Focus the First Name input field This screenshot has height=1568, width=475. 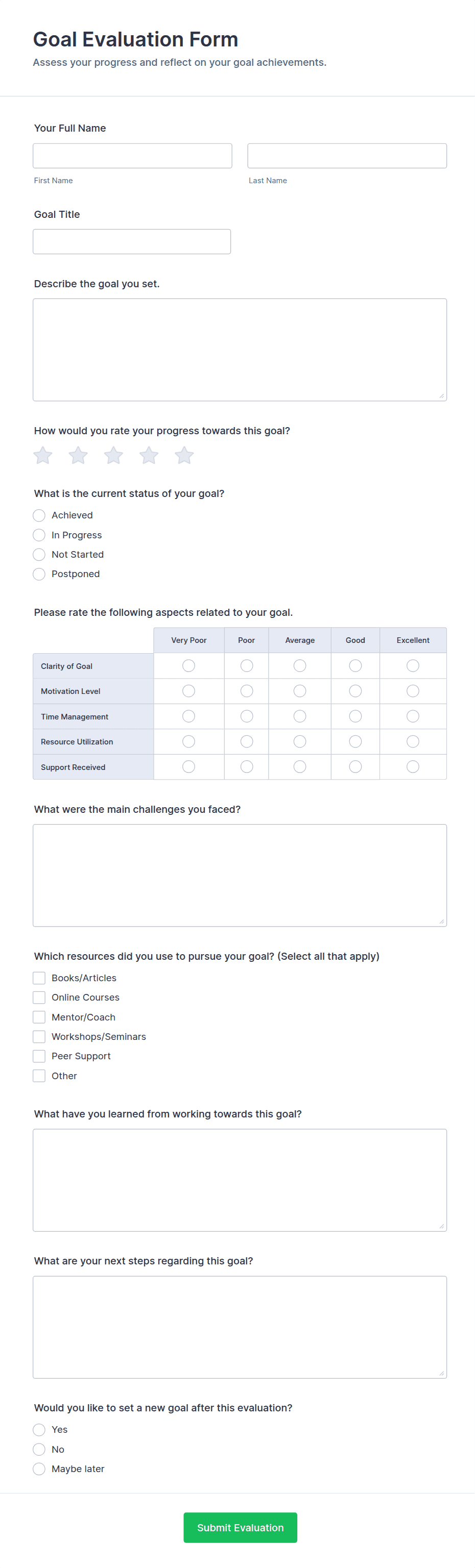tap(132, 156)
